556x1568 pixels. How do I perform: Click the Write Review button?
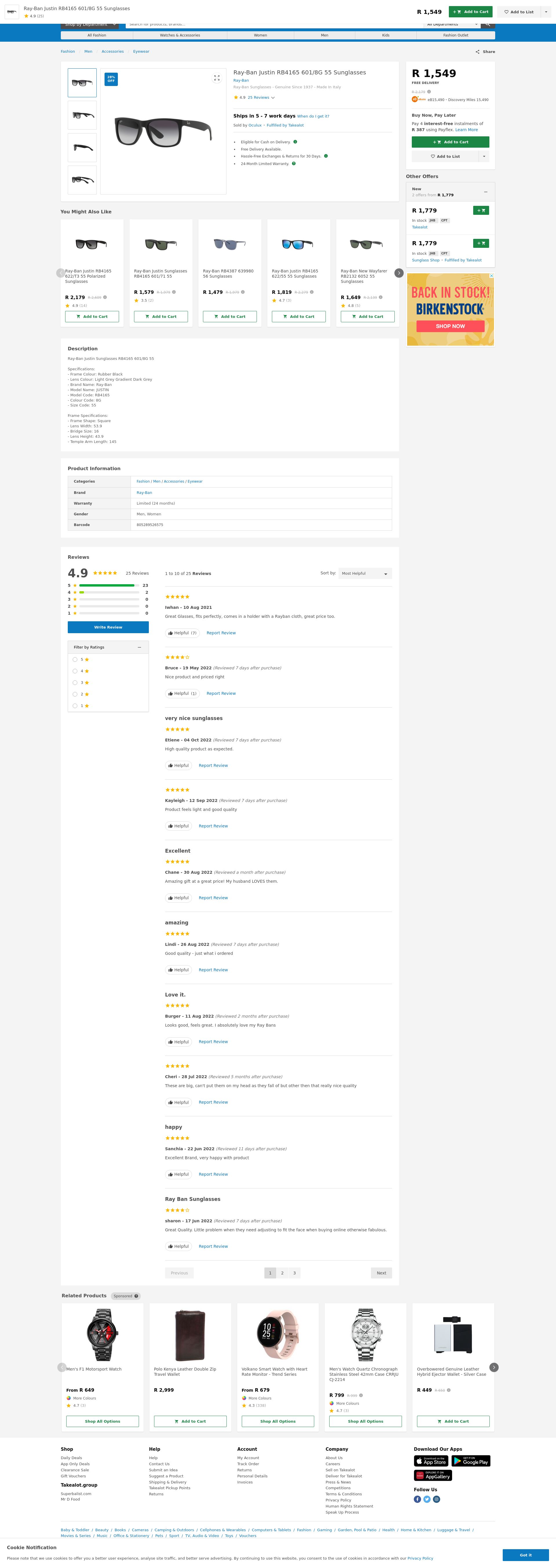108,627
